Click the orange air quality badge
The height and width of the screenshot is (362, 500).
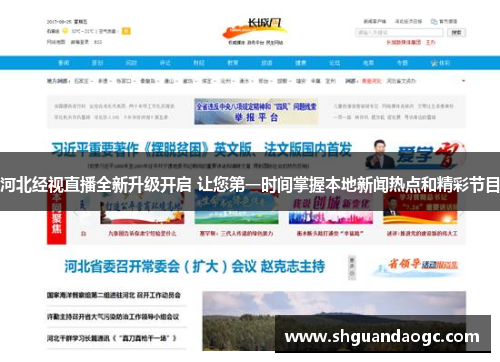(126, 31)
